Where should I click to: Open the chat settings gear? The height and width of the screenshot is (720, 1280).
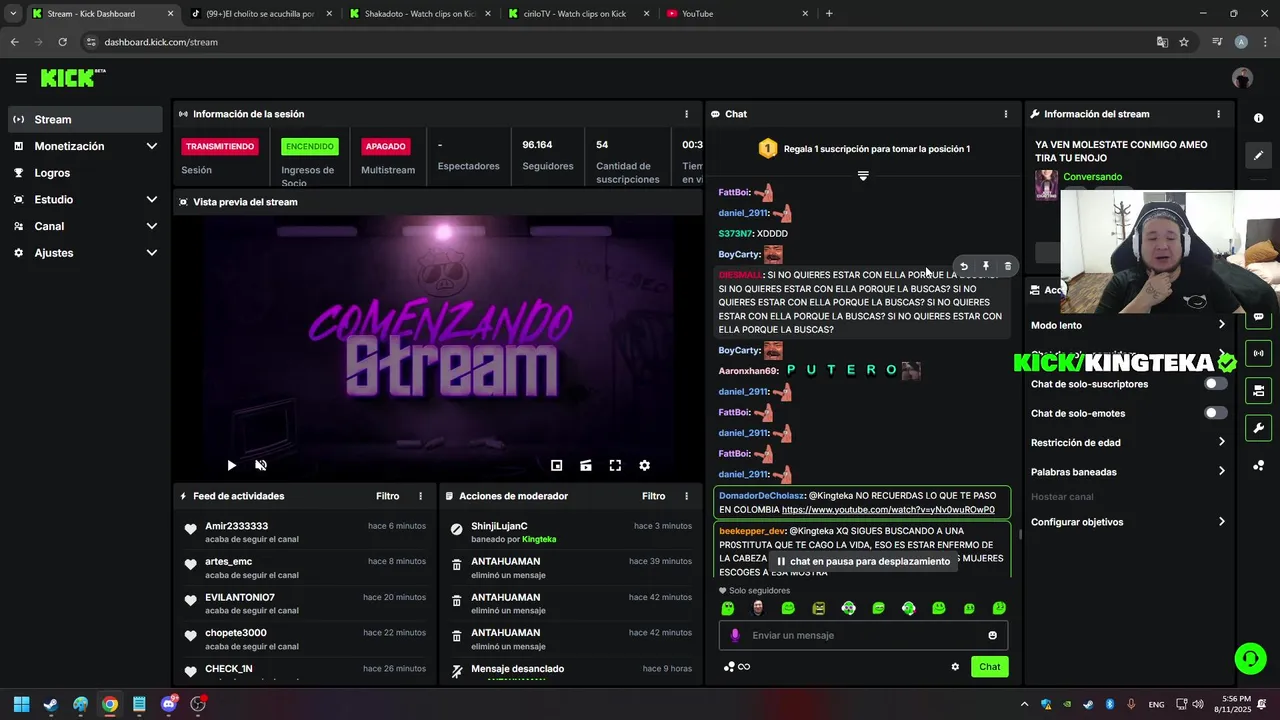pyautogui.click(x=955, y=667)
